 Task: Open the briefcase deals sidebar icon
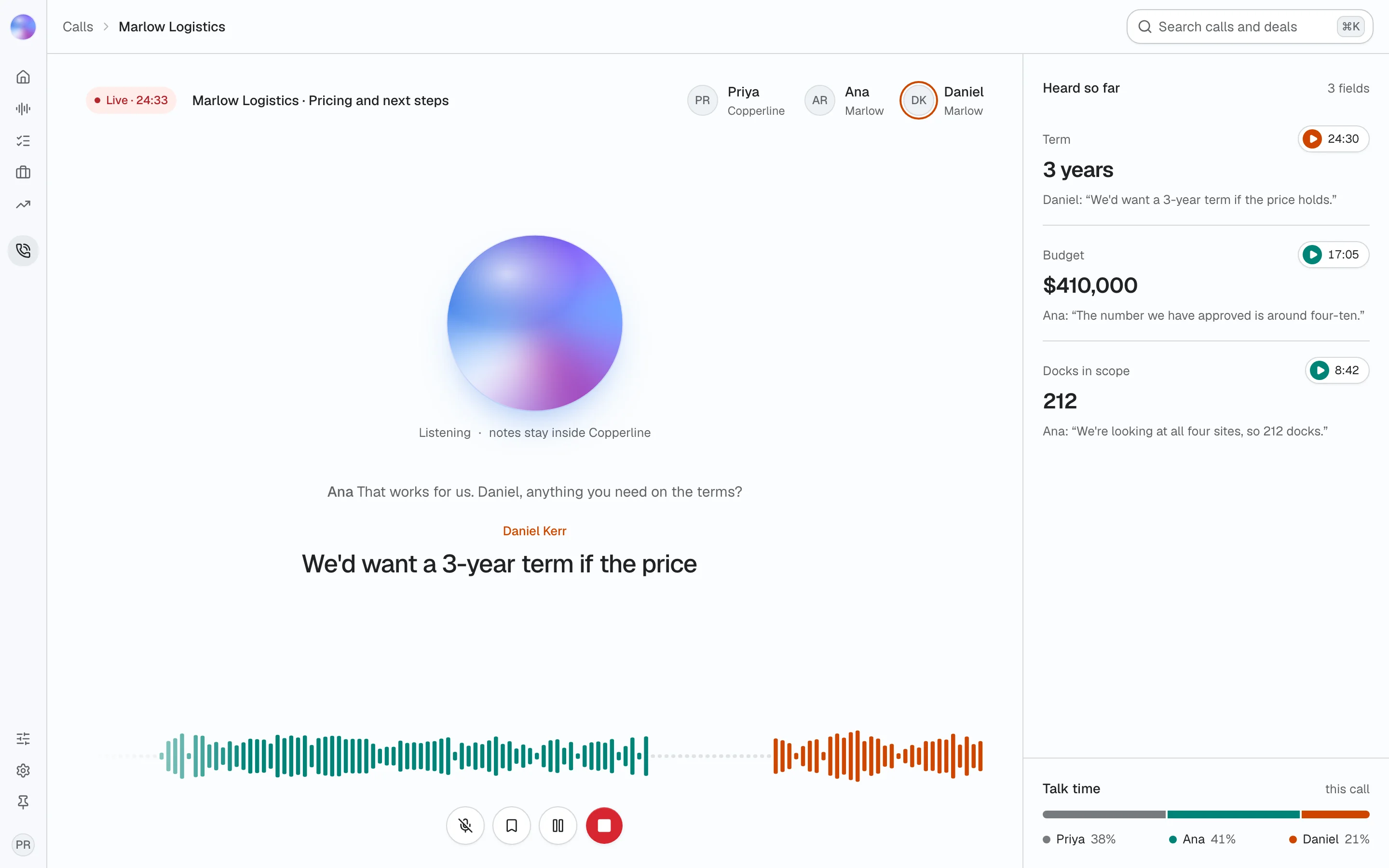pos(23,172)
